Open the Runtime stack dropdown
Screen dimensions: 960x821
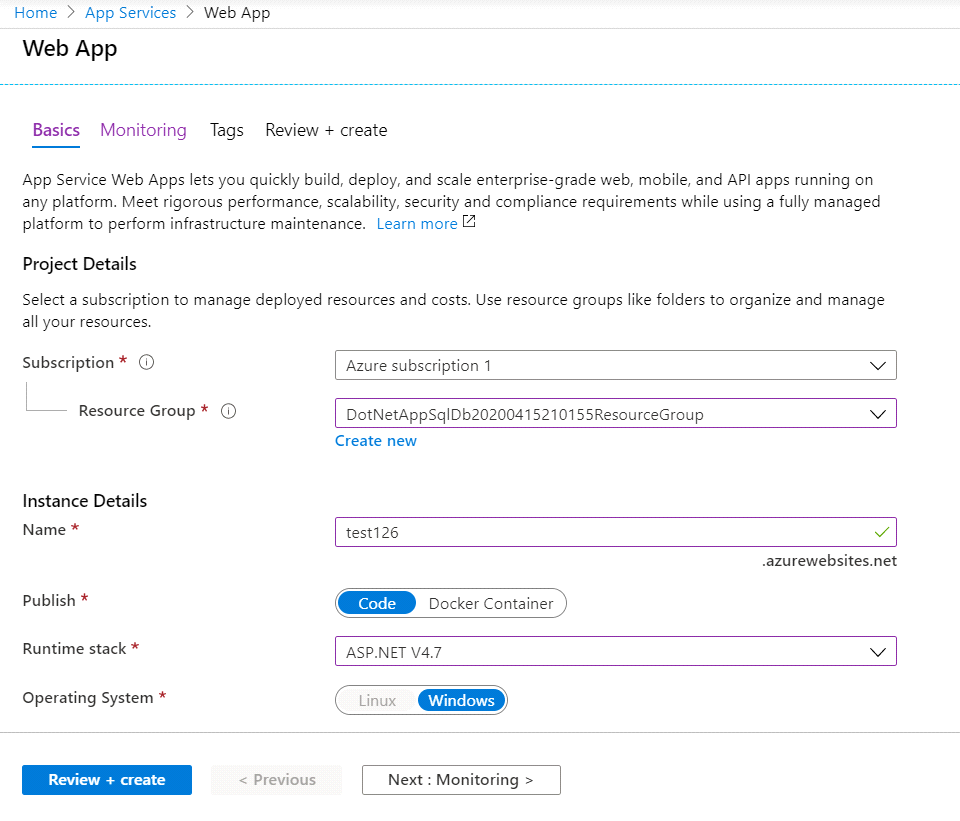[615, 651]
